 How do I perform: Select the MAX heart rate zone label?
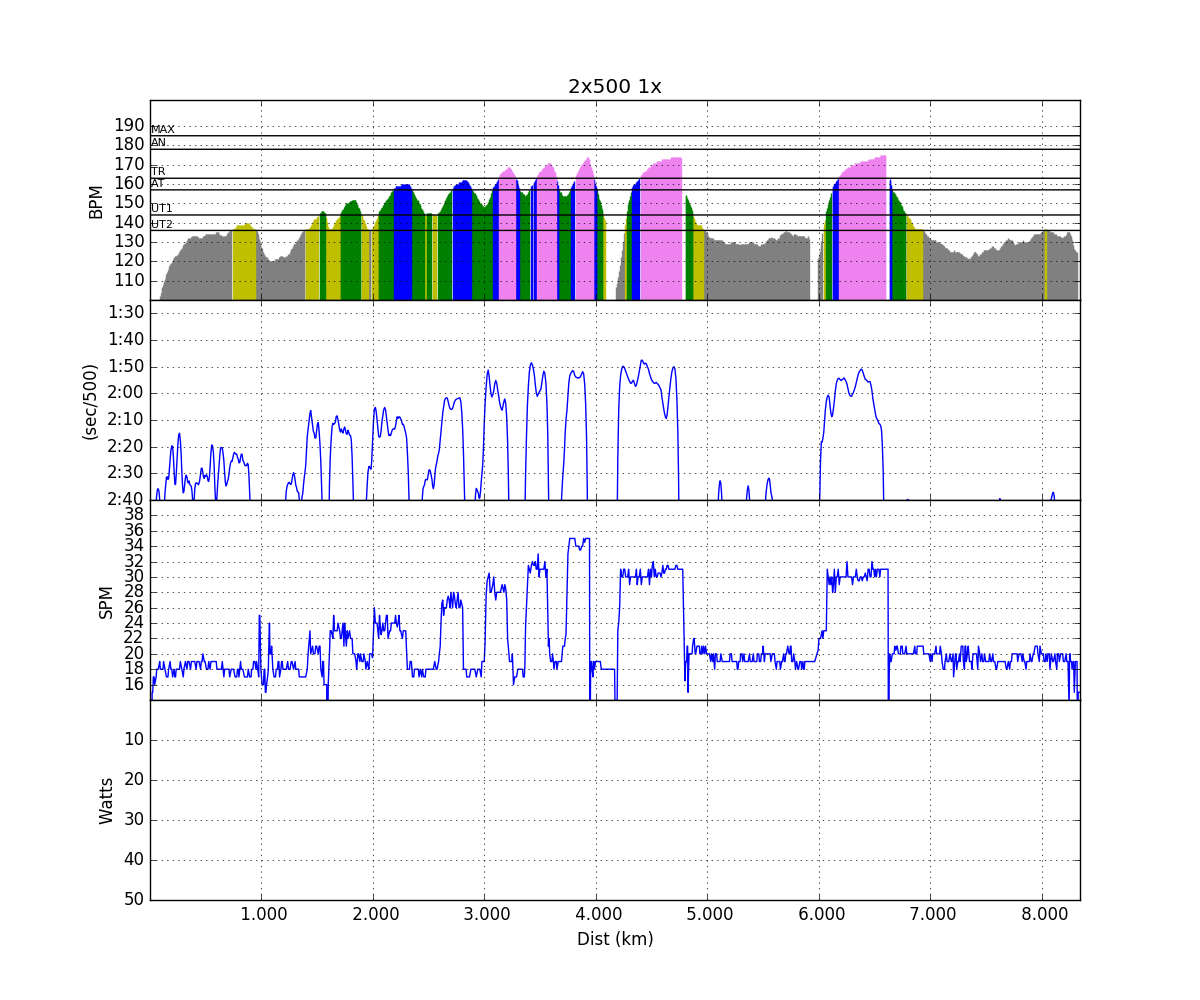point(162,130)
